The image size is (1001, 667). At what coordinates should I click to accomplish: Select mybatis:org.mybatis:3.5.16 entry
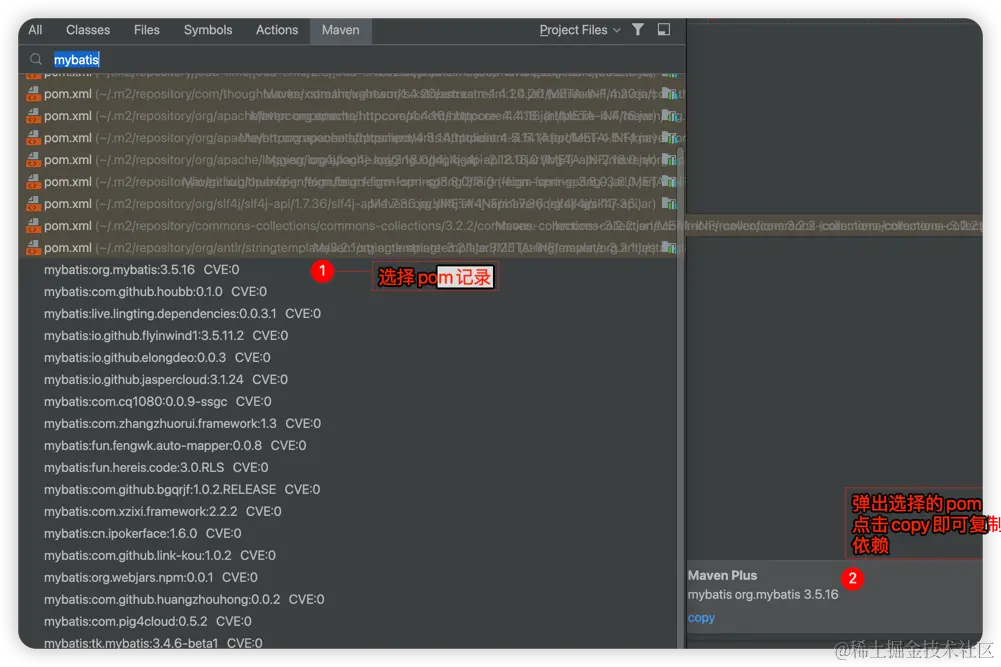(141, 269)
